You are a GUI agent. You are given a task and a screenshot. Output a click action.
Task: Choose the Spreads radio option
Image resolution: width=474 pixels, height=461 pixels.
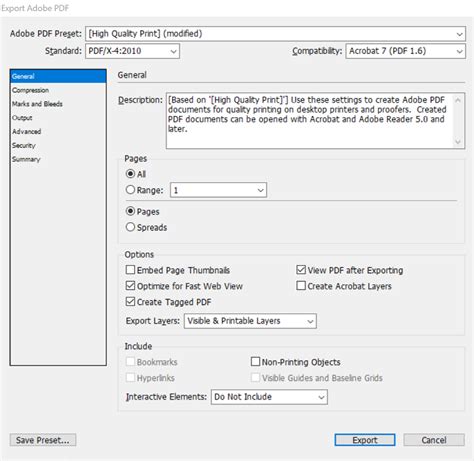pos(130,227)
